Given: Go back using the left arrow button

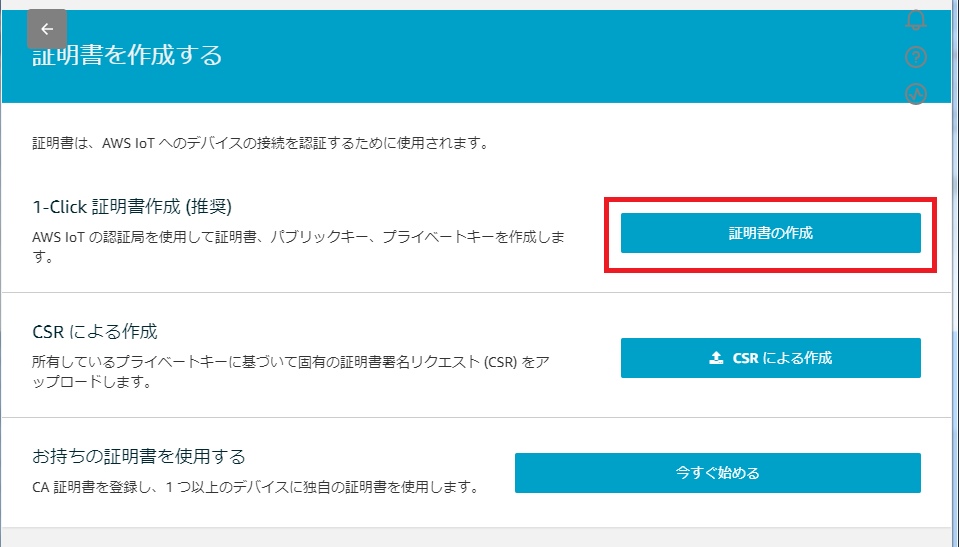Looking at the screenshot, I should click(x=47, y=29).
